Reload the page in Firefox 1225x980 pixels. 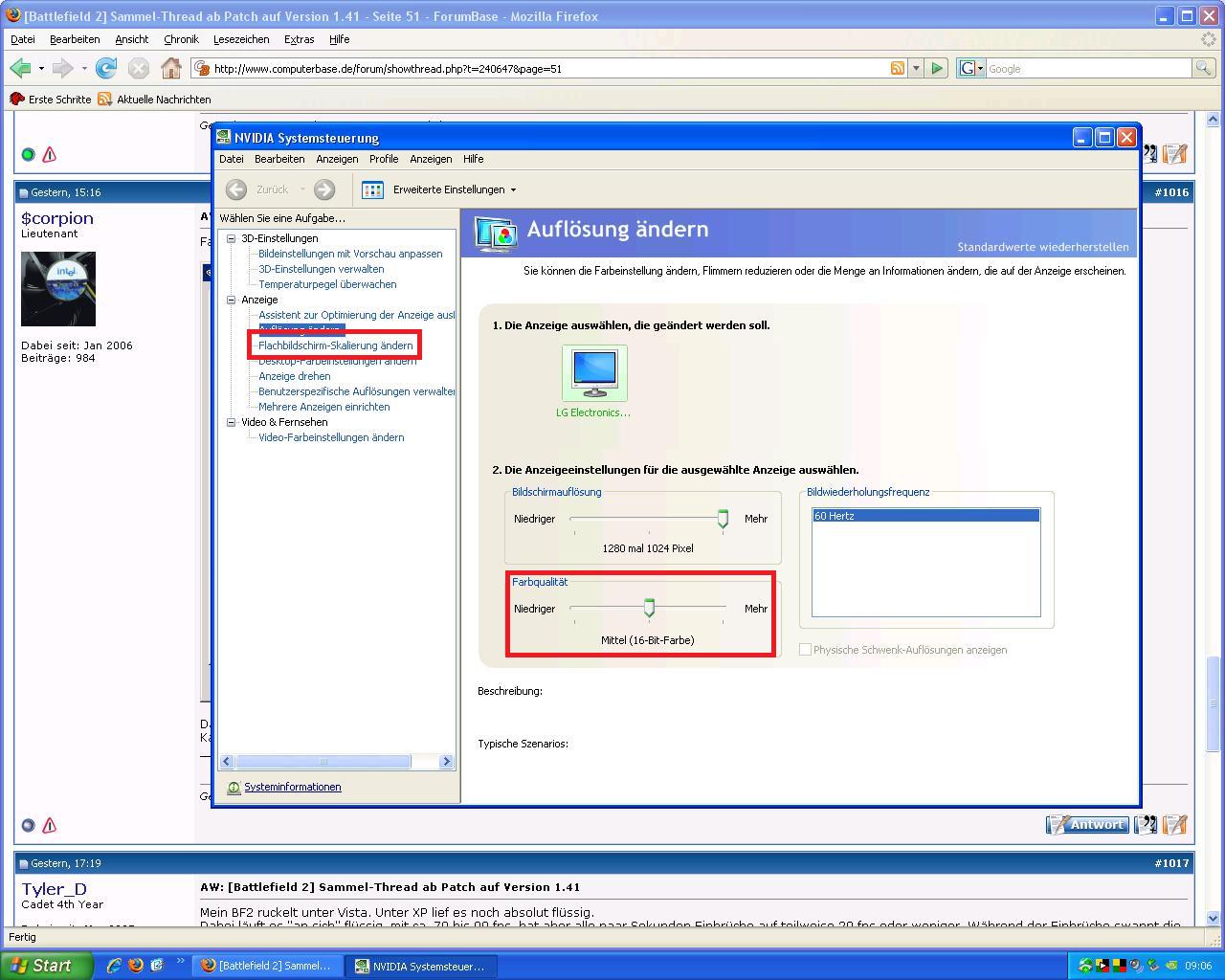click(106, 68)
